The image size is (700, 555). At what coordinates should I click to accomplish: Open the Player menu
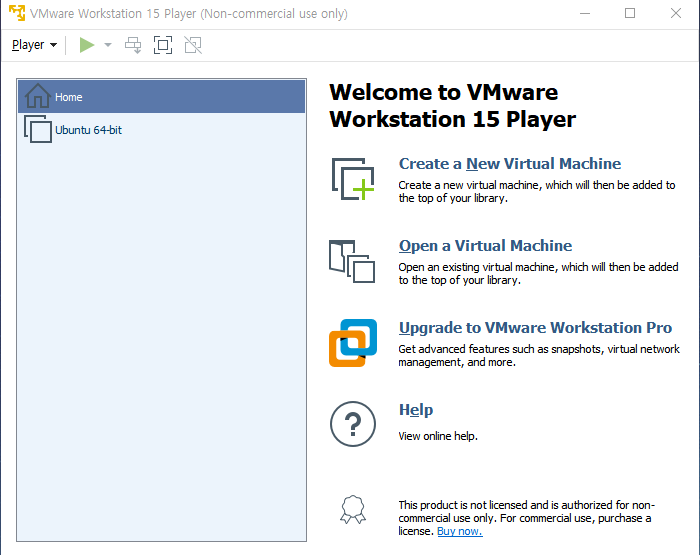tap(34, 45)
